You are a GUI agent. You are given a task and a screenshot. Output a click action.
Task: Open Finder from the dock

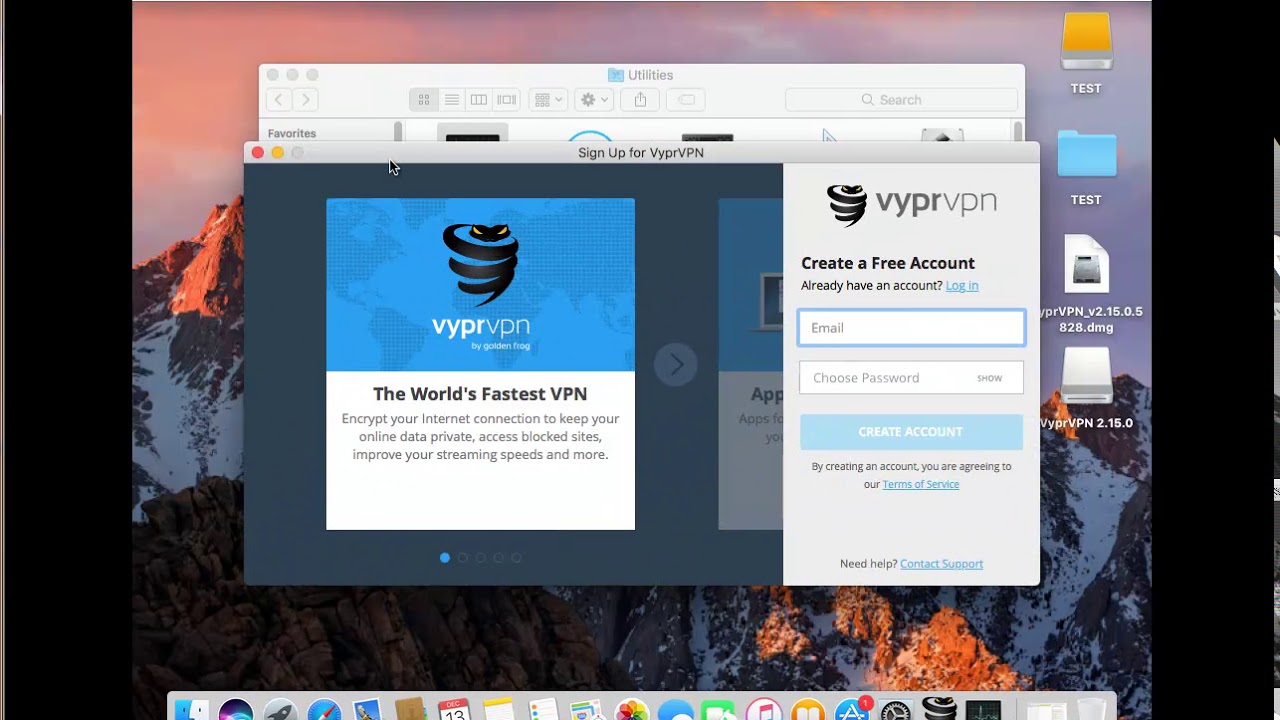click(x=191, y=710)
